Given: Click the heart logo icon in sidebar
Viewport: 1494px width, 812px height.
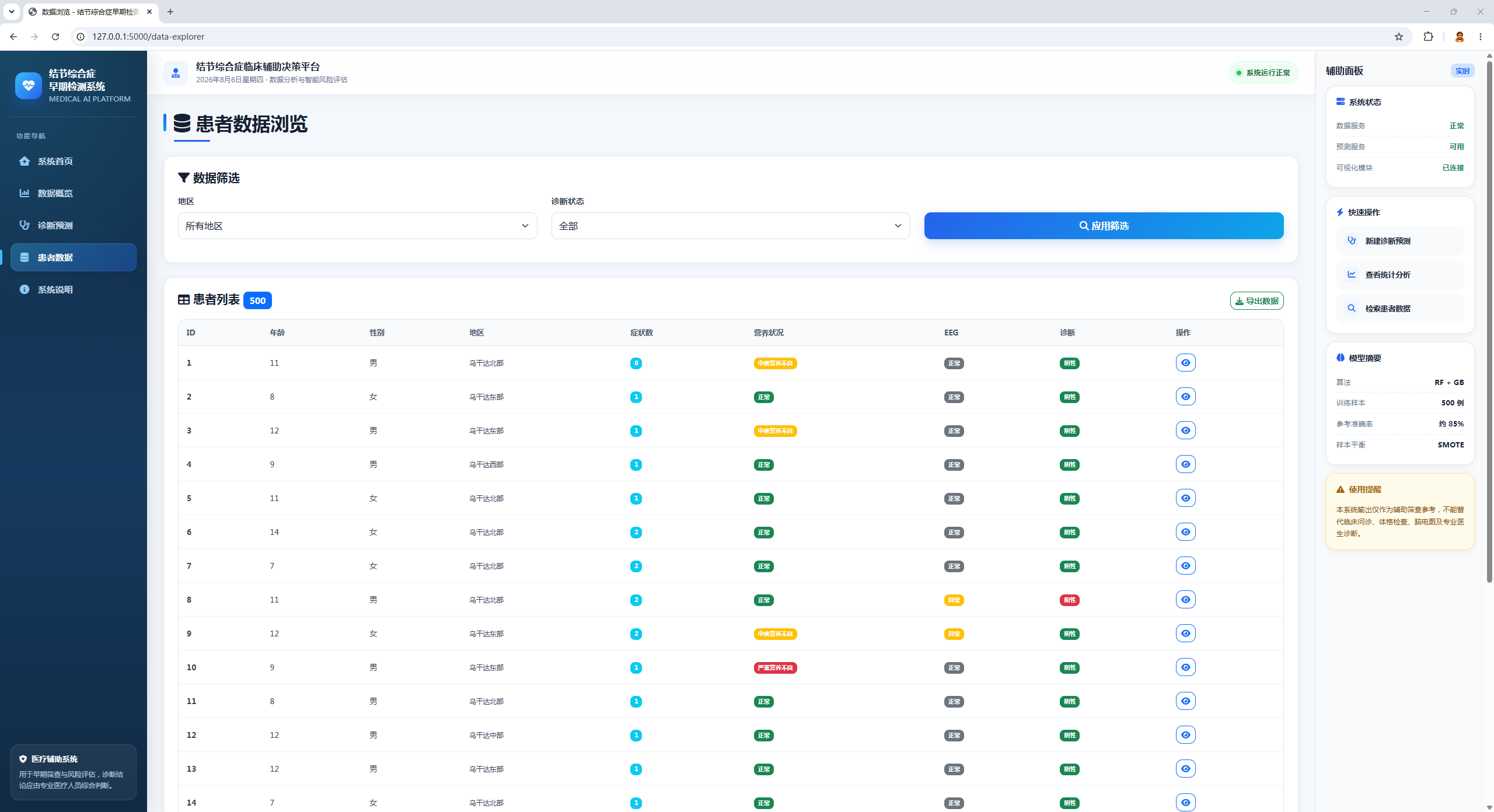Looking at the screenshot, I should (28, 86).
